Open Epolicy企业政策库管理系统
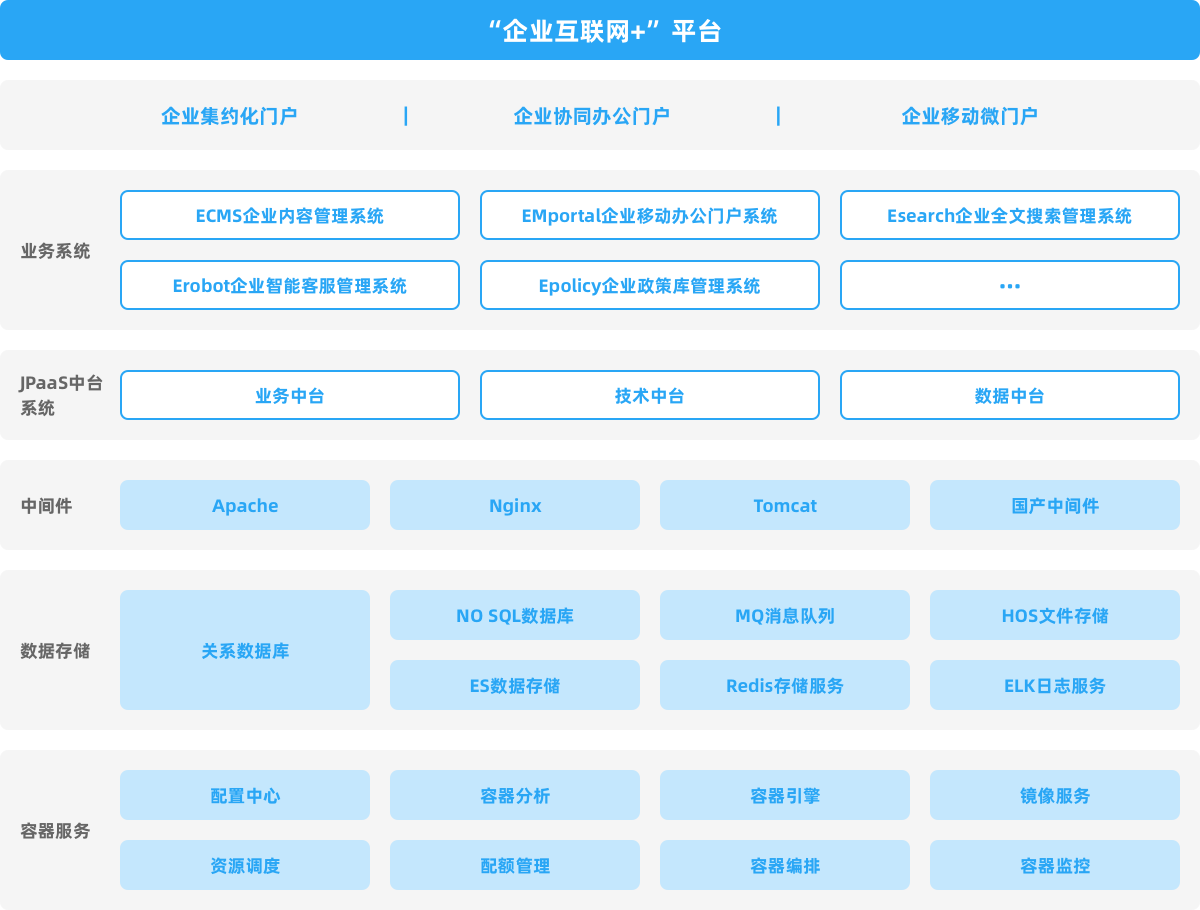The width and height of the screenshot is (1200, 910). pyautogui.click(x=649, y=286)
